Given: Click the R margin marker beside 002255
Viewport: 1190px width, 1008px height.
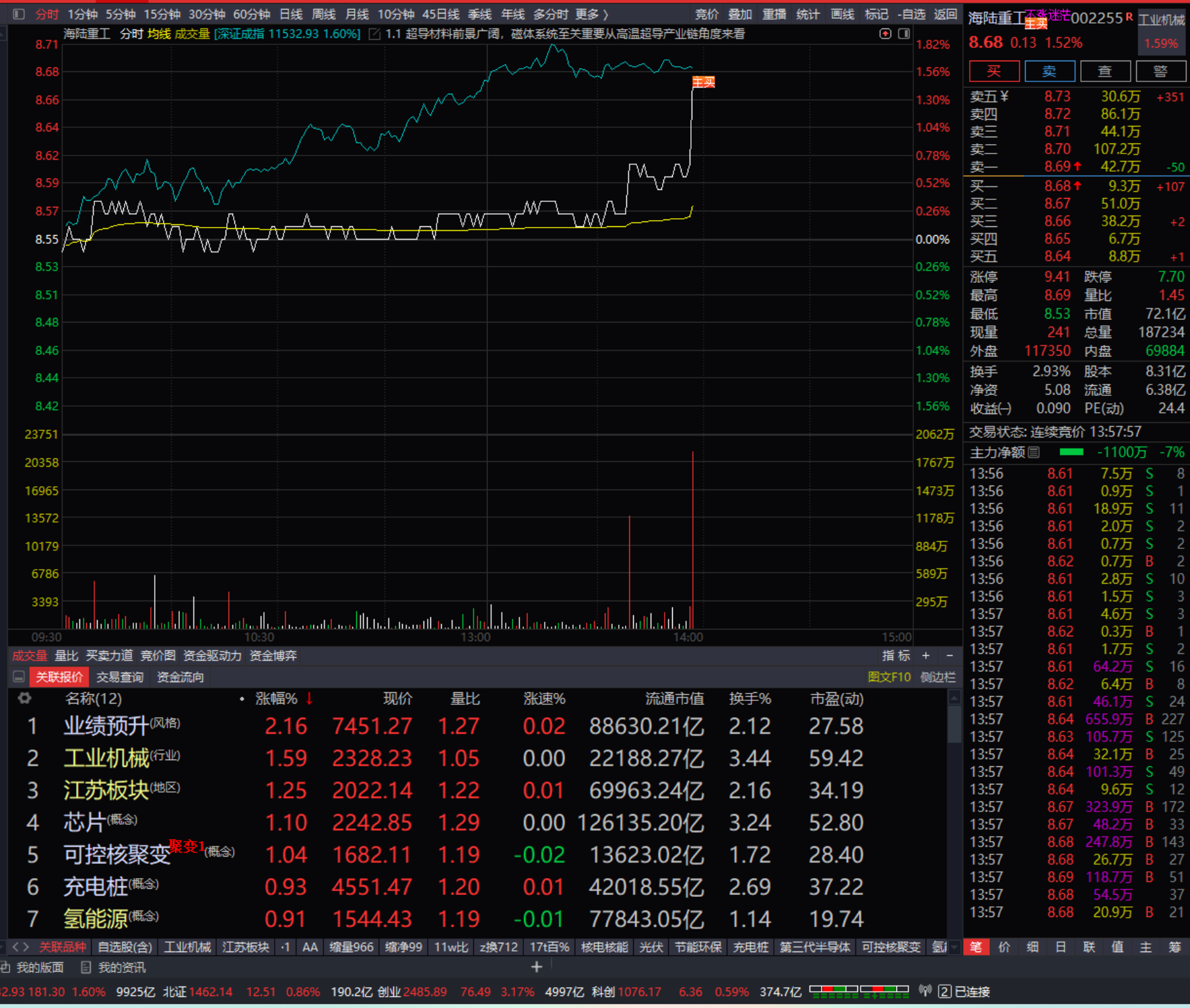Looking at the screenshot, I should [1129, 16].
